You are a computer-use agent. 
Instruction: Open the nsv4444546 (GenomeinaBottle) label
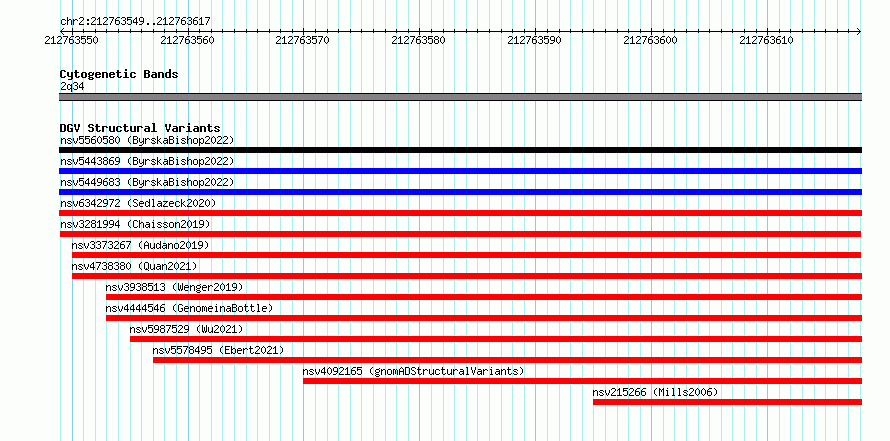tap(190, 308)
